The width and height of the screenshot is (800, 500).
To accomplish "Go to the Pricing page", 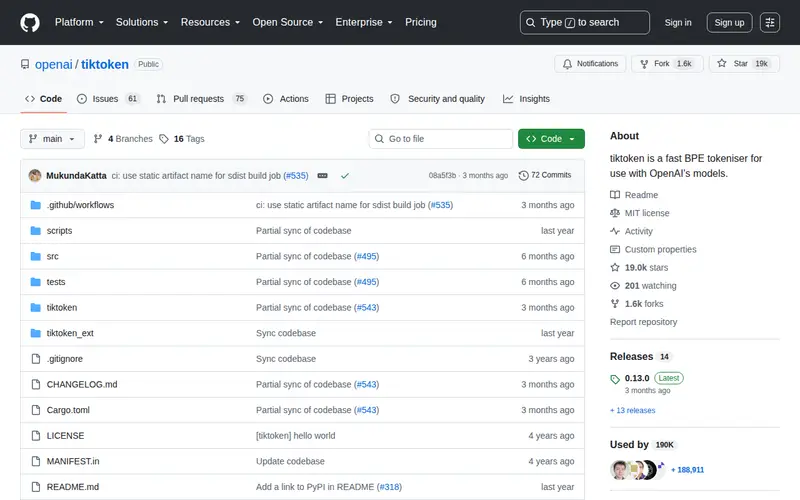I will (x=420, y=22).
